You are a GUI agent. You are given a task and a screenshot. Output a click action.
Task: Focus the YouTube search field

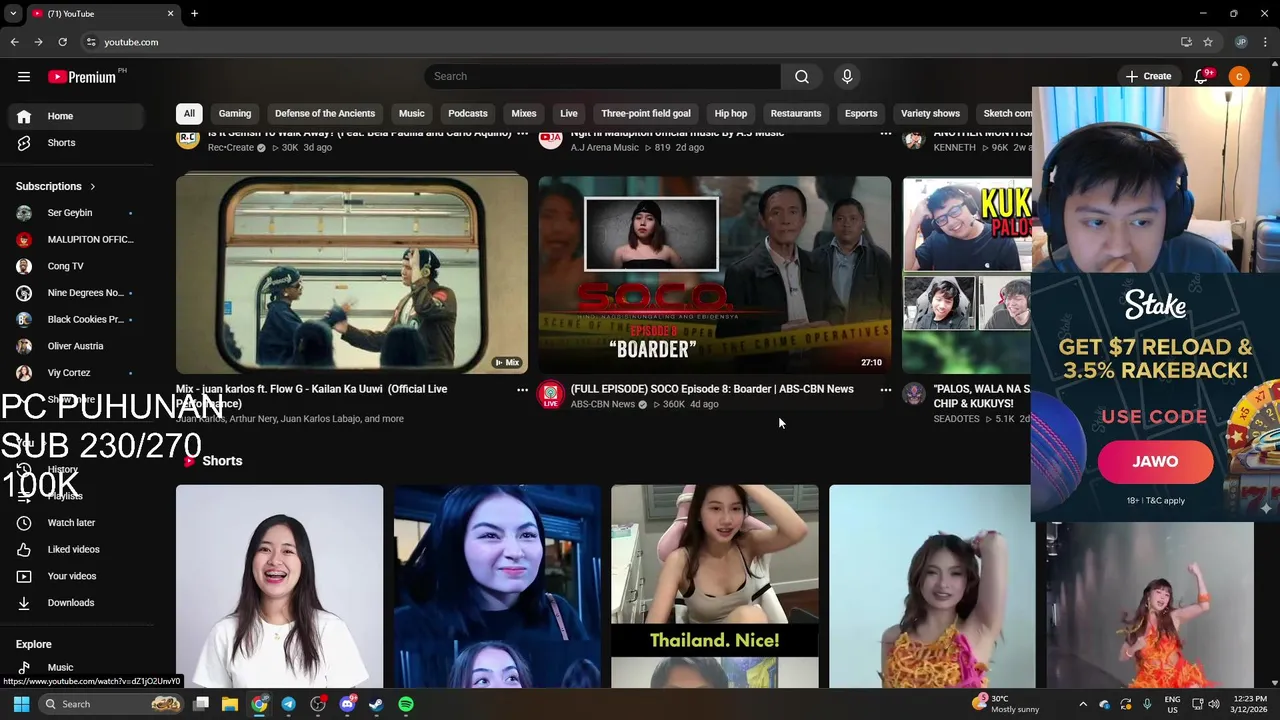603,77
